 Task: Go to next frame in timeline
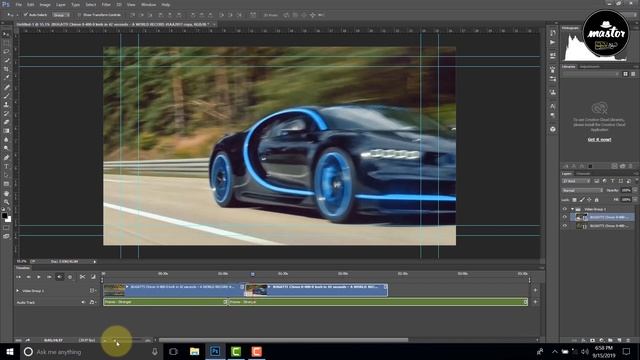[x=49, y=277]
